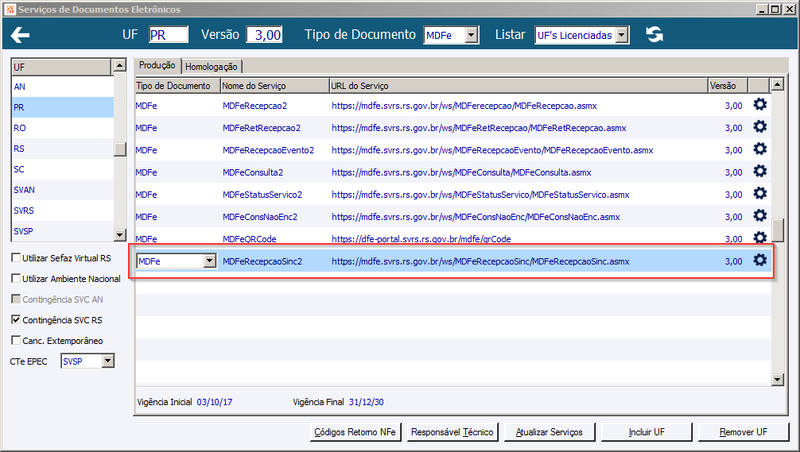Enable Canc. Extemporâneo checkbox
The image size is (800, 452).
[16, 340]
